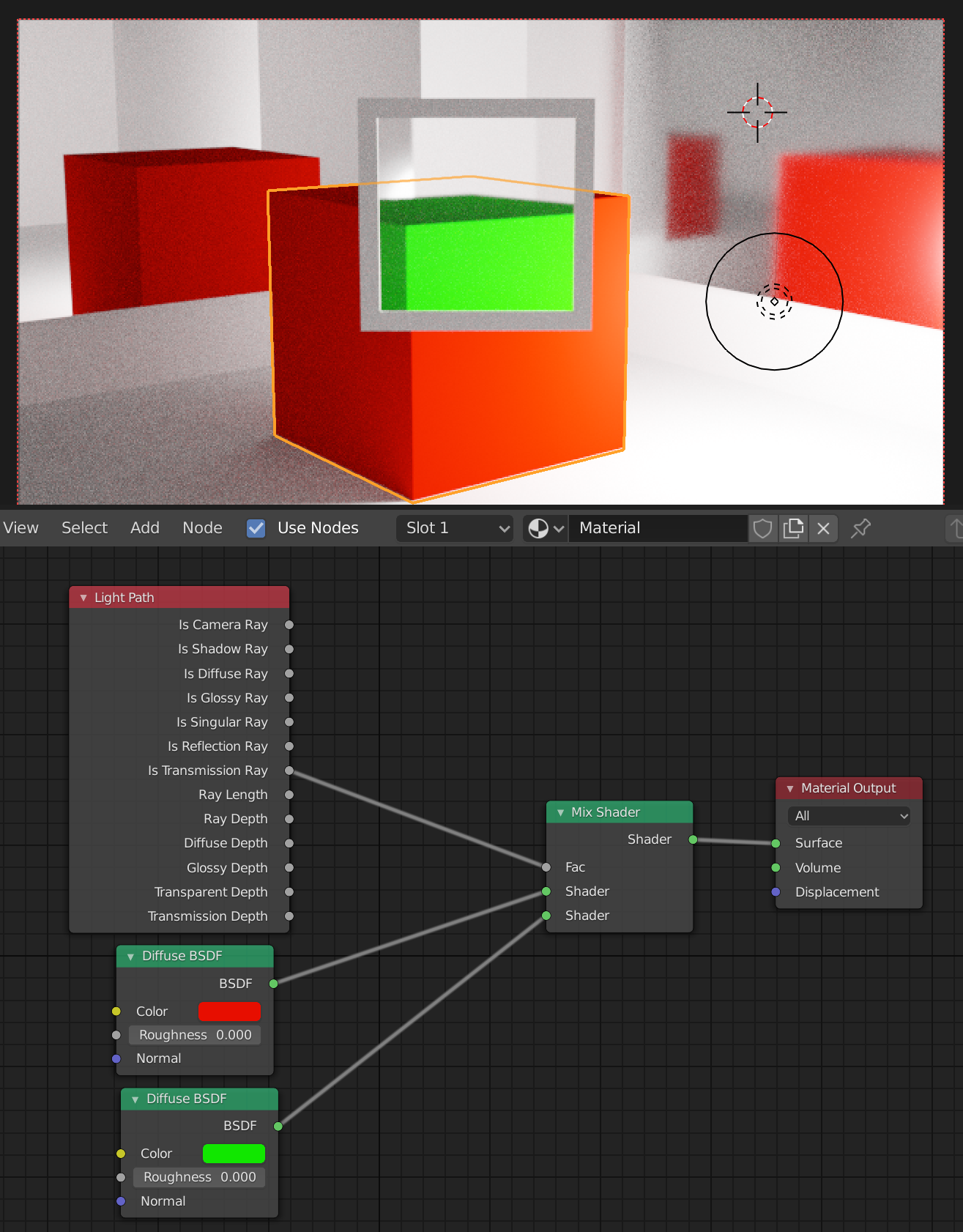Image resolution: width=963 pixels, height=1232 pixels.
Task: Click the Volume input socket
Action: click(x=776, y=868)
